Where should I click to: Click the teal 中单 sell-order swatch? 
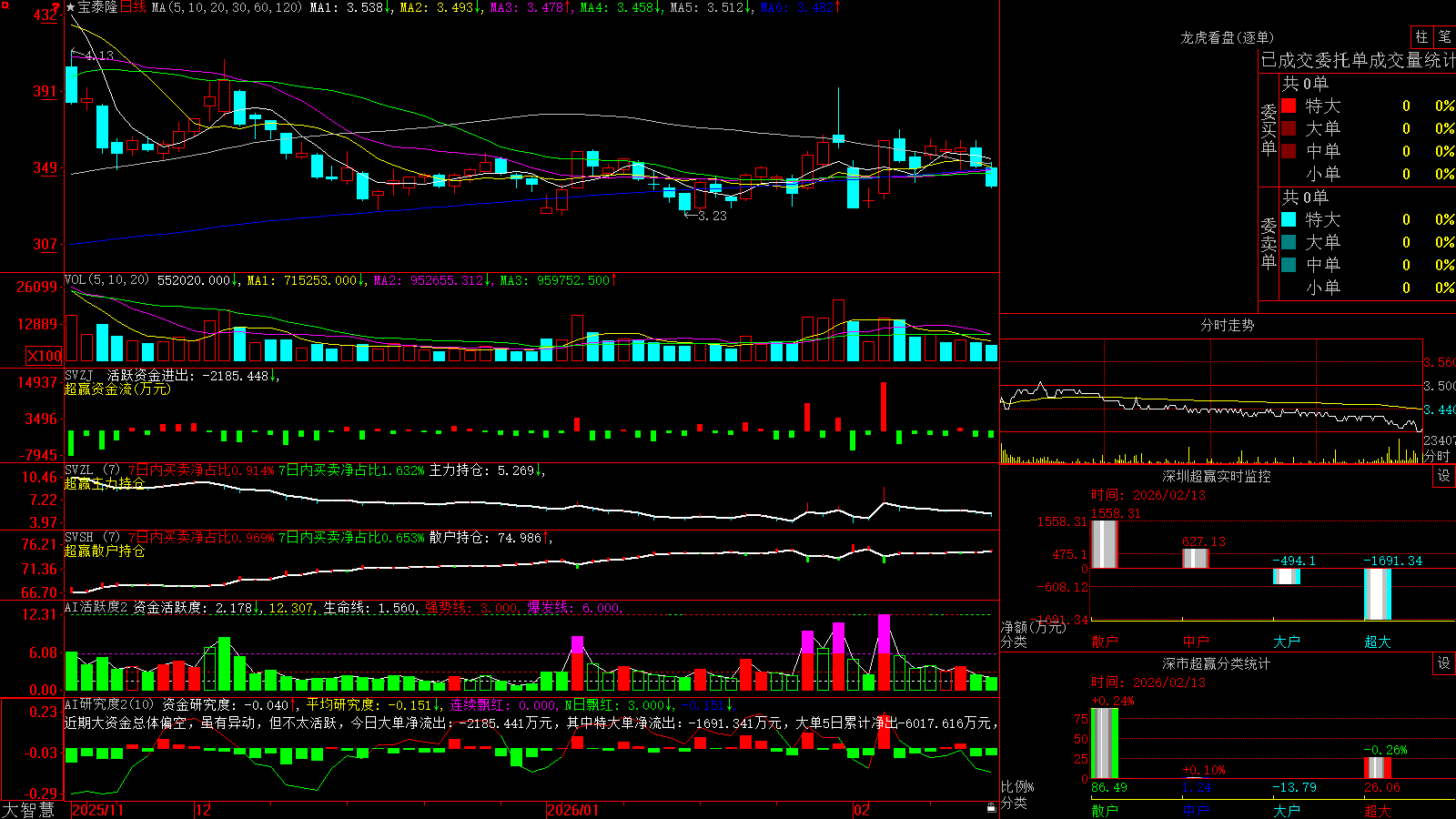coord(1289,265)
